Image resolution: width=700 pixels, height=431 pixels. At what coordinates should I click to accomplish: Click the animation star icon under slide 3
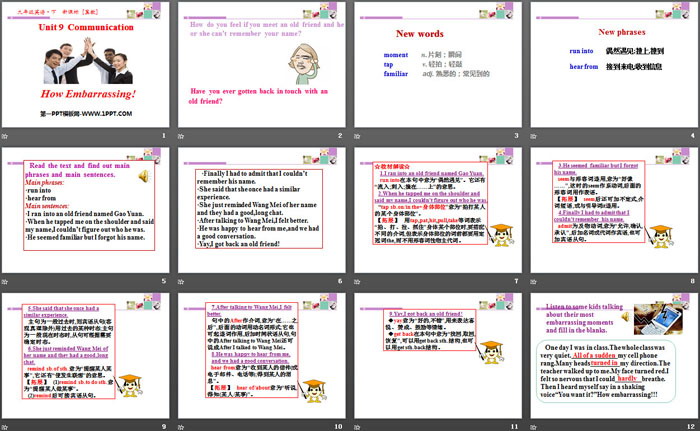pos(357,136)
